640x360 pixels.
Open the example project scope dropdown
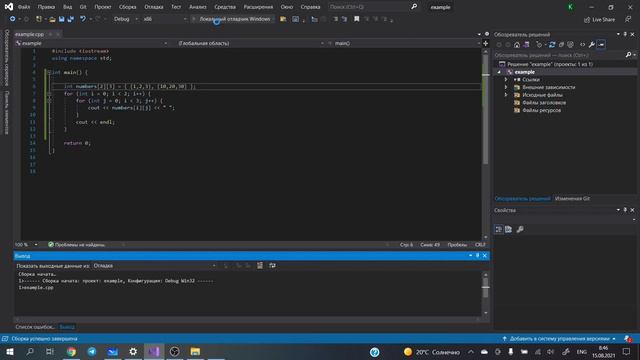91,43
